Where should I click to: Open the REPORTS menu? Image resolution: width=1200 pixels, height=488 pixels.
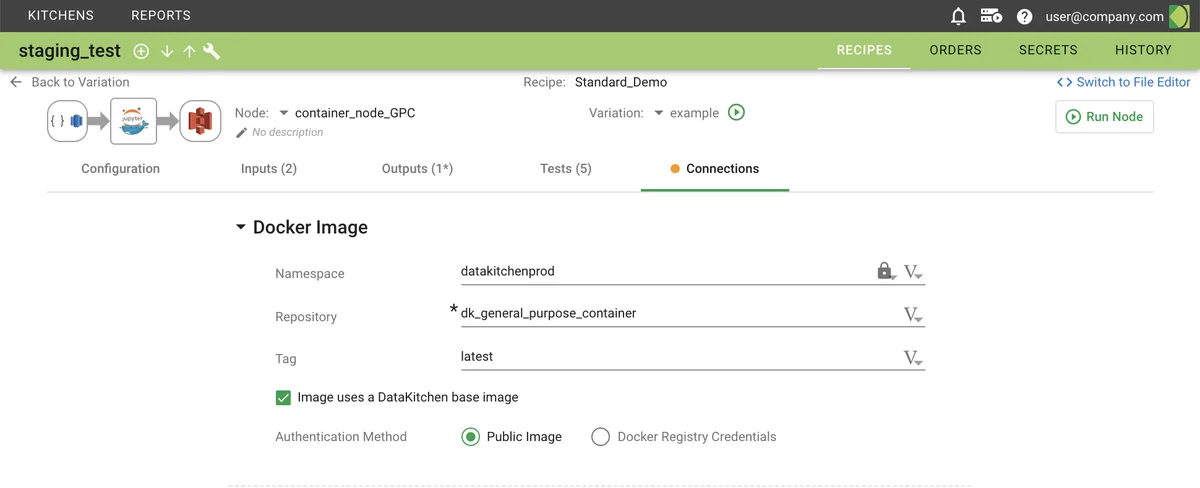click(161, 16)
